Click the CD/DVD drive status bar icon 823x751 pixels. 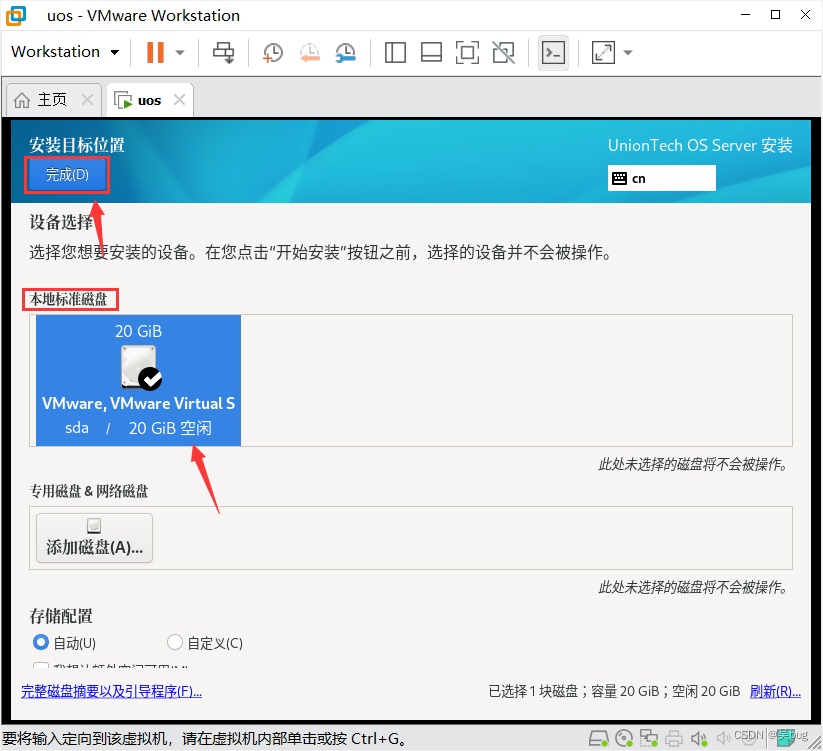[x=624, y=739]
